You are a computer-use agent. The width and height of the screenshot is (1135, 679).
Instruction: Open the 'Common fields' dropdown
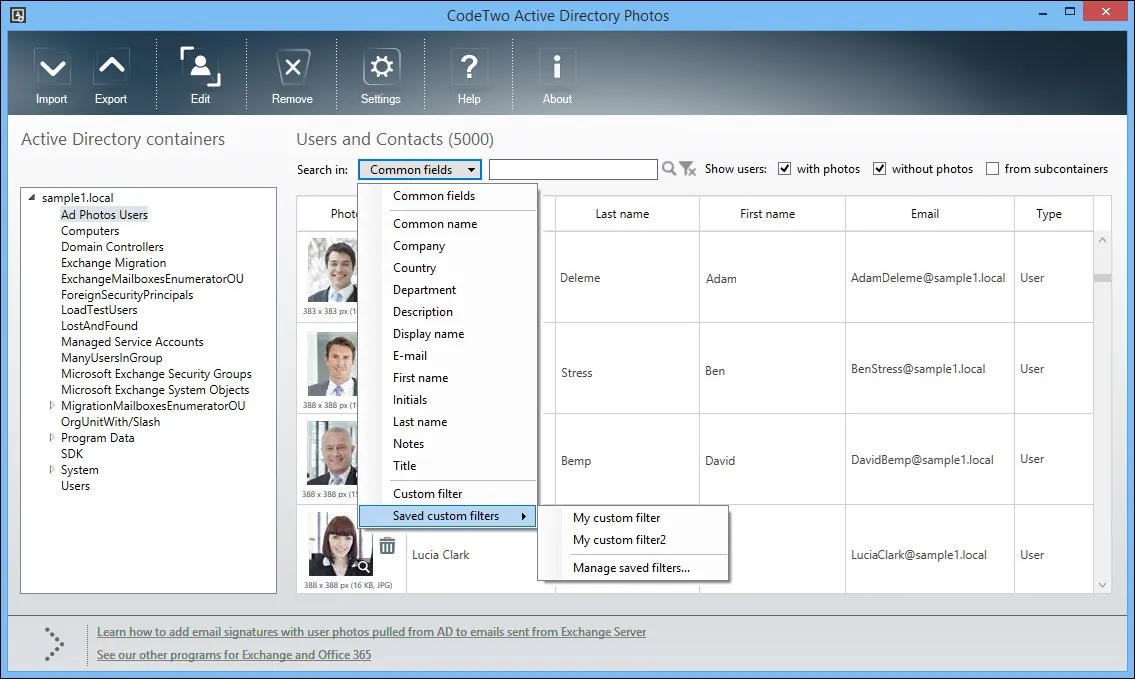click(x=419, y=168)
